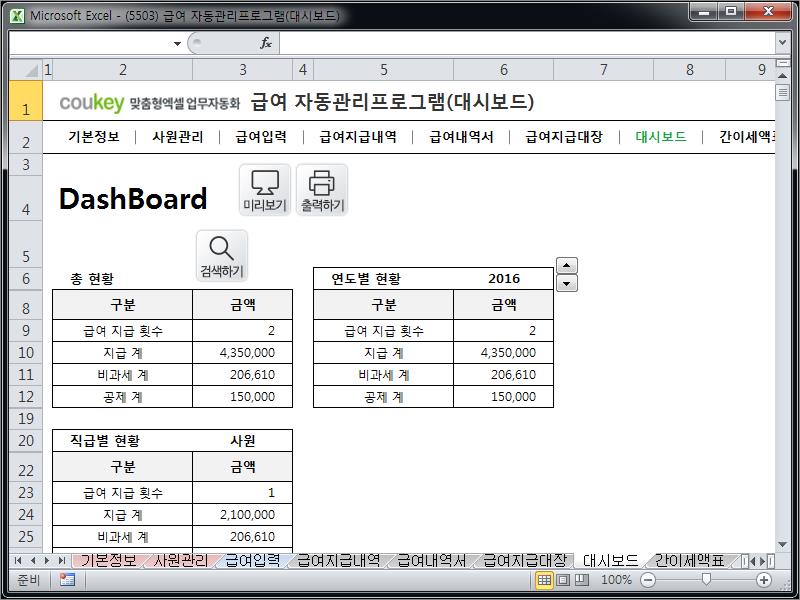The width and height of the screenshot is (800, 600).
Task: Click the Name Box field
Action: 90,43
